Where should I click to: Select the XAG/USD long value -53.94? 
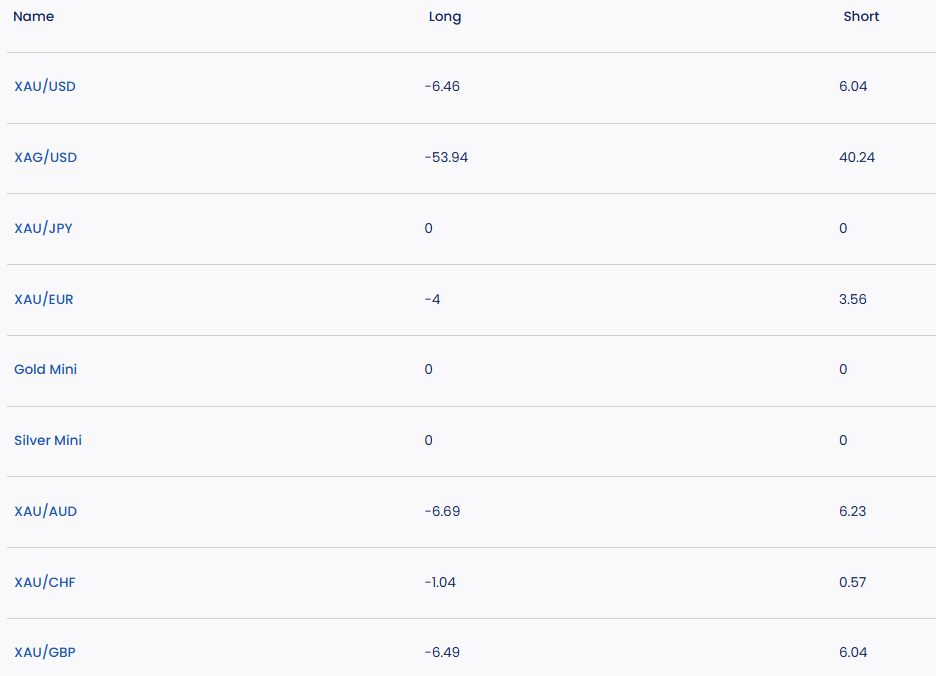pos(446,158)
